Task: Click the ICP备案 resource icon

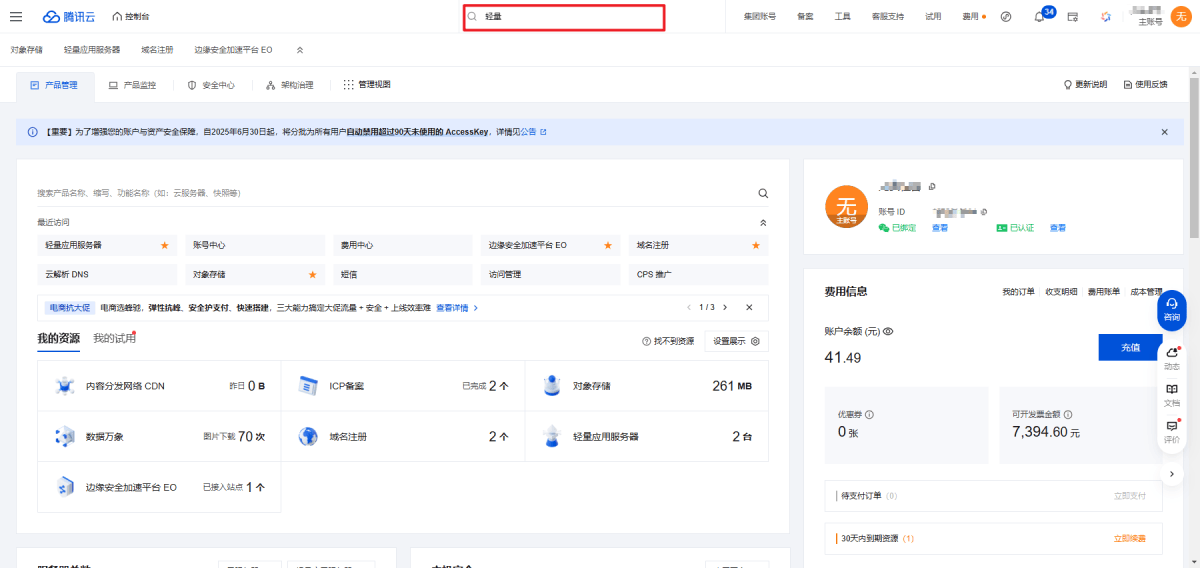Action: point(308,385)
